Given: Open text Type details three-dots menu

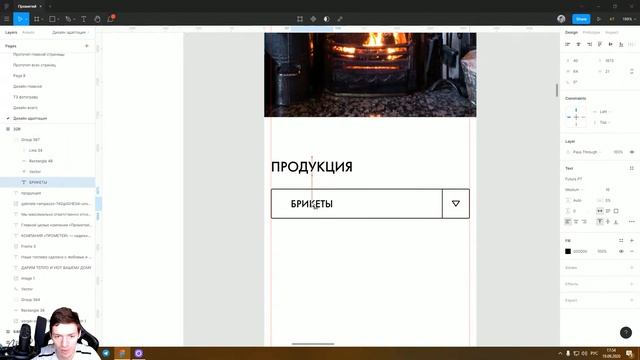Looking at the screenshot, I should [x=632, y=222].
